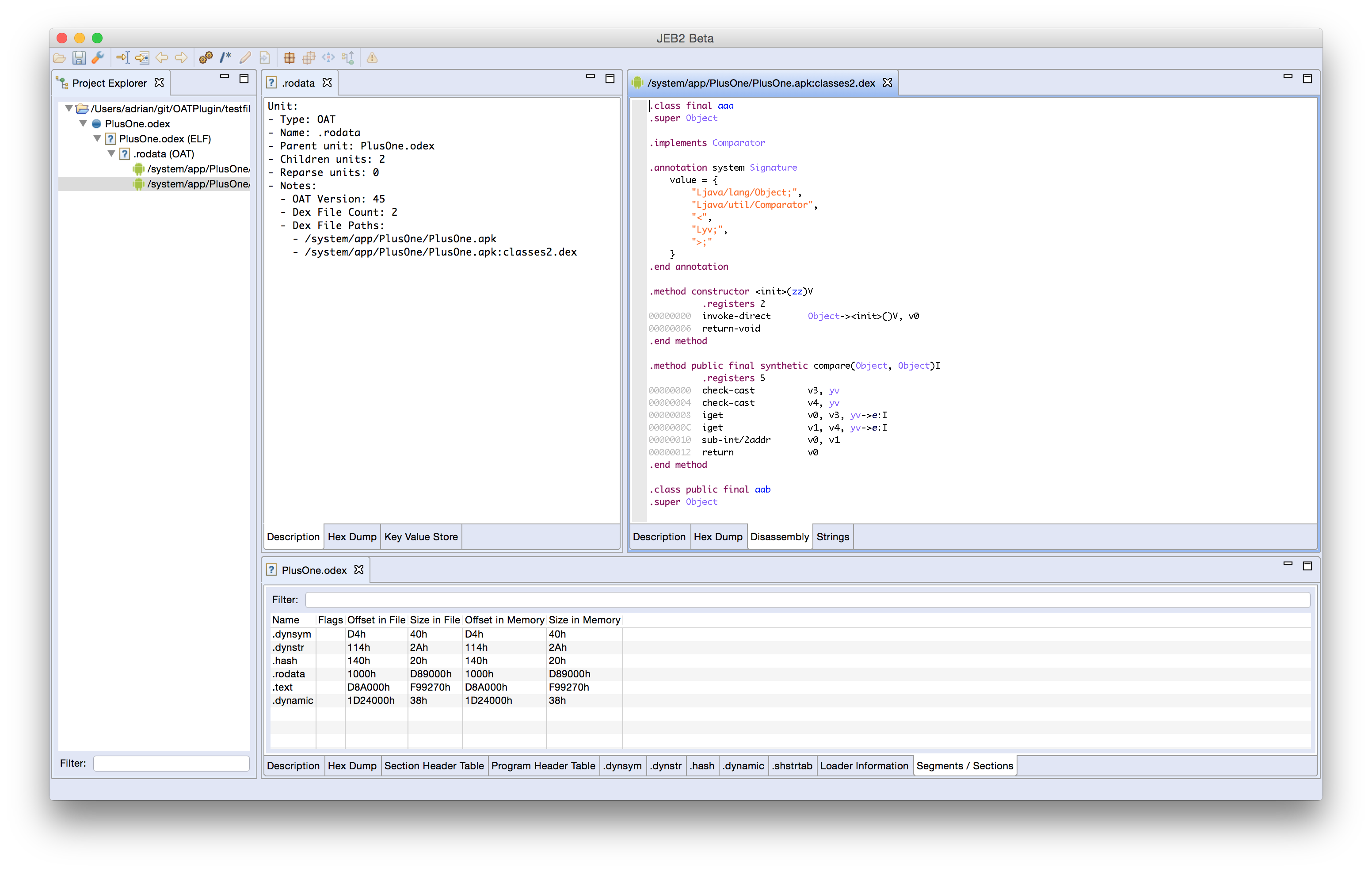Click the blue horizontal arrows icon
This screenshot has height=871, width=1372.
tap(328, 57)
